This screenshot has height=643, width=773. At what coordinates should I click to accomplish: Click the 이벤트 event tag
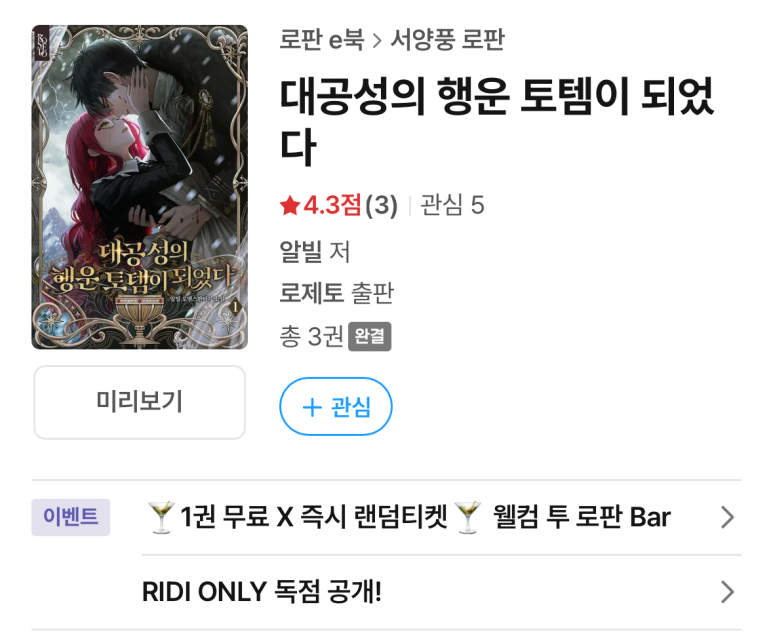[x=70, y=517]
